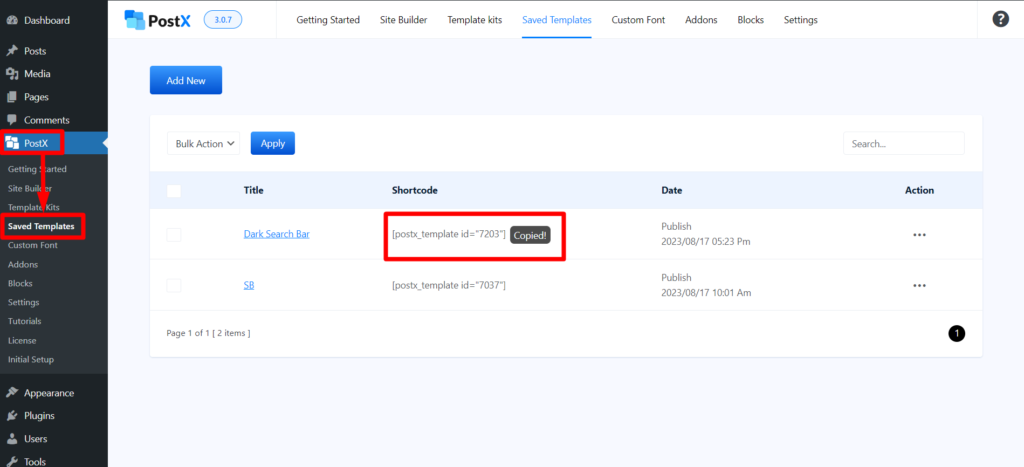Open the SB template link
Image resolution: width=1024 pixels, height=467 pixels.
pyautogui.click(x=249, y=285)
